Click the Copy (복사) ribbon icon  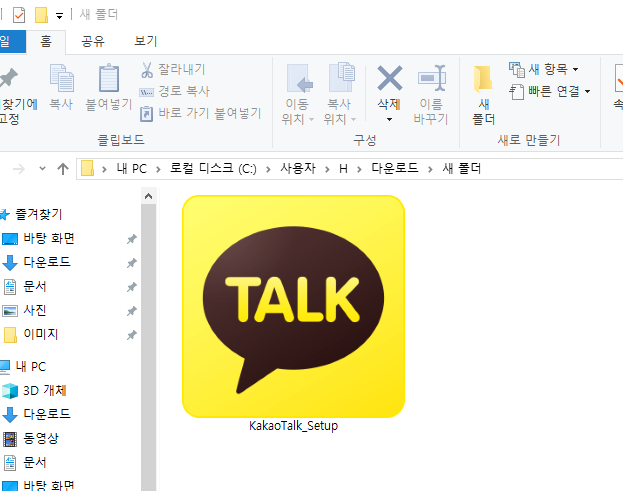pyautogui.click(x=62, y=78)
